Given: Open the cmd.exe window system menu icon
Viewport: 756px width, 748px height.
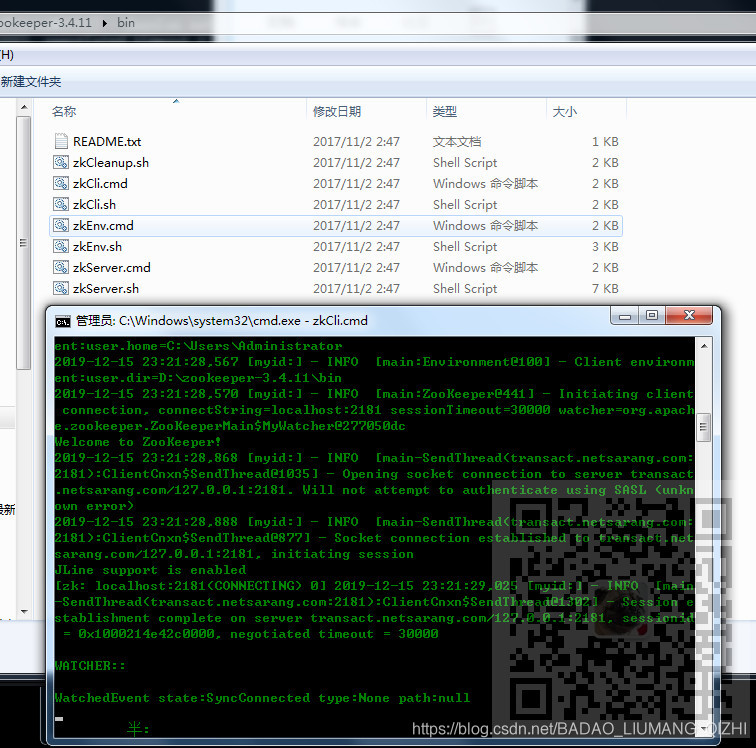Looking at the screenshot, I should [x=63, y=321].
